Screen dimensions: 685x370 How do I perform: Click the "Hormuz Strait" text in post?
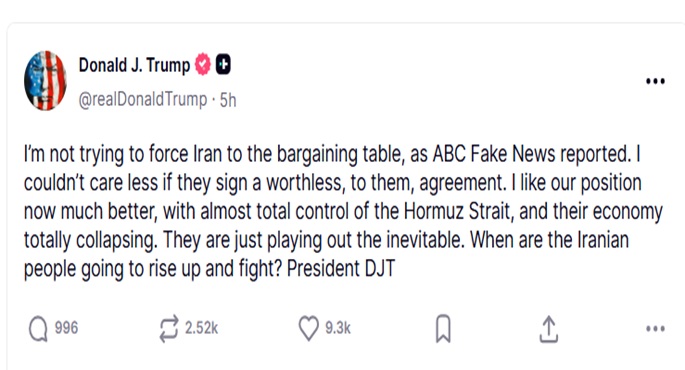point(457,211)
